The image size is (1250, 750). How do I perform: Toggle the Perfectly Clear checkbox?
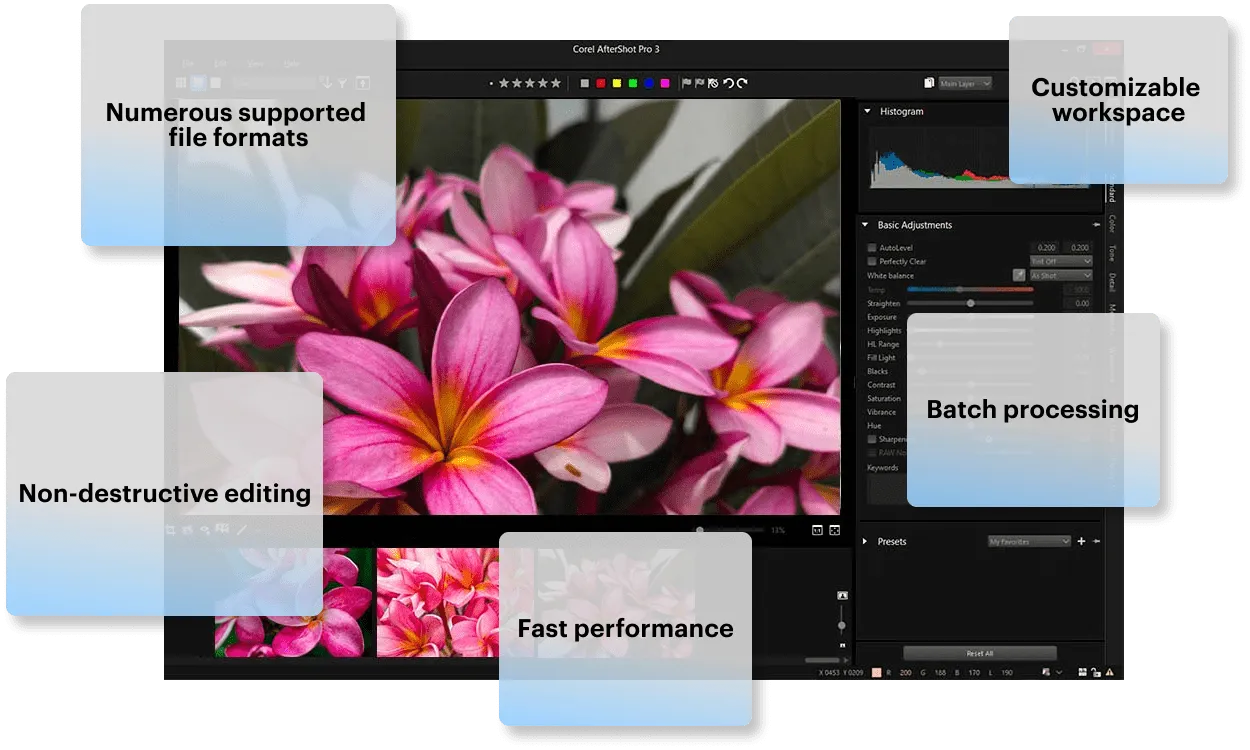click(x=872, y=262)
